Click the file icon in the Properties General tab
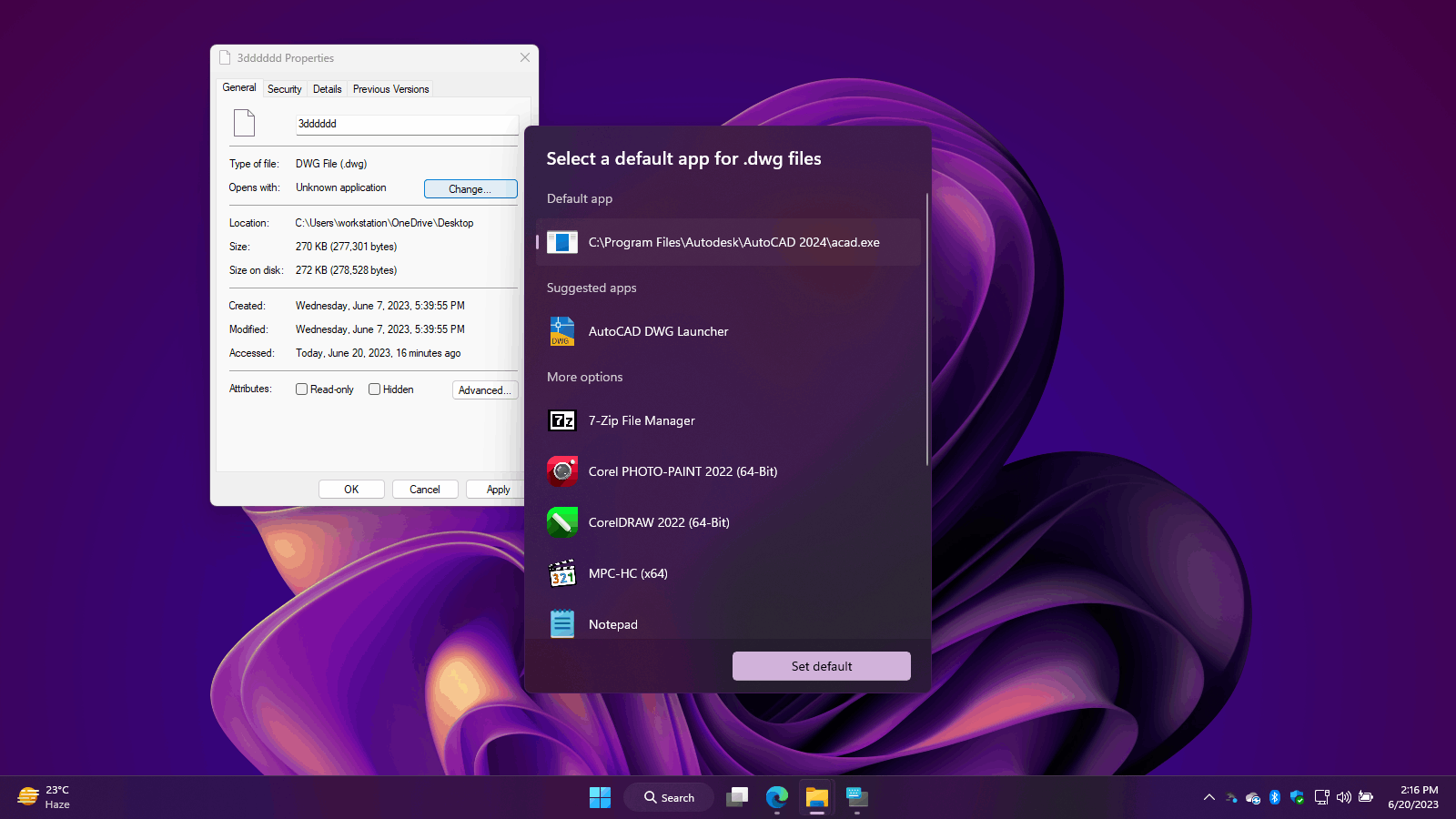1456x819 pixels. [x=244, y=123]
